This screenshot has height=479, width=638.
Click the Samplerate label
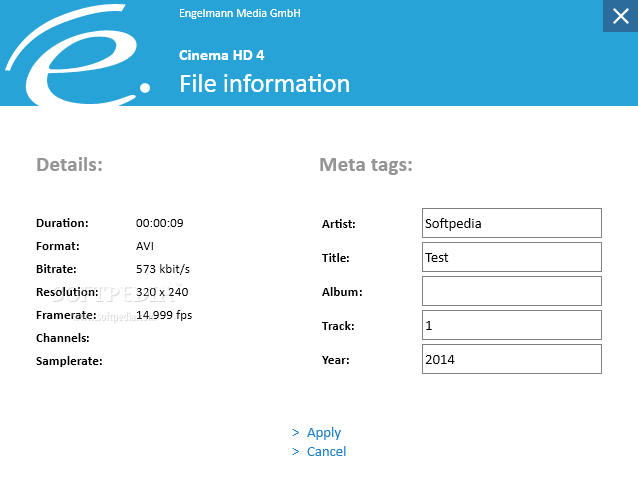point(69,361)
